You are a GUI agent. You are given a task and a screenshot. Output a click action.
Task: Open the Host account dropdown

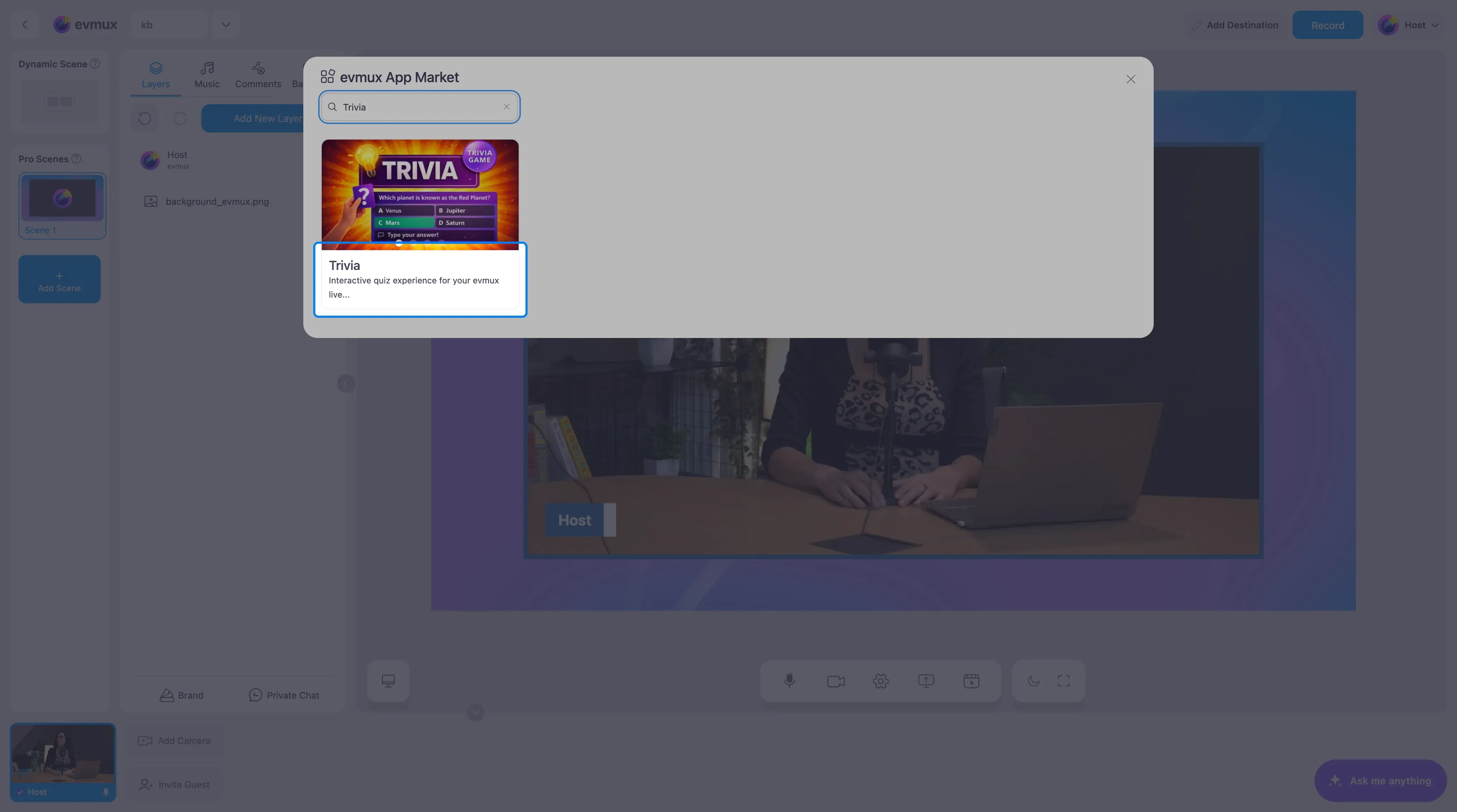(x=1408, y=25)
